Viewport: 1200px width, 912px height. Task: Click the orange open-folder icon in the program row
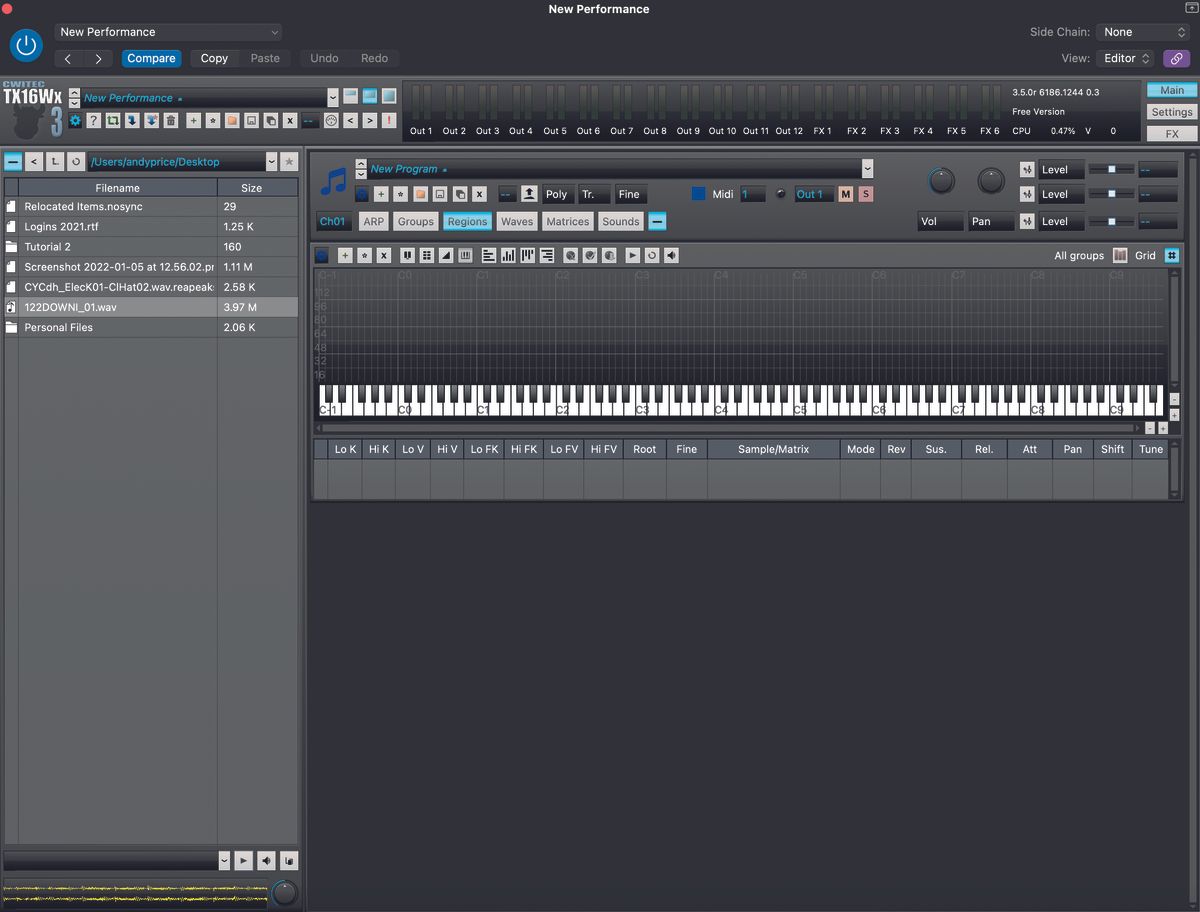pos(420,193)
